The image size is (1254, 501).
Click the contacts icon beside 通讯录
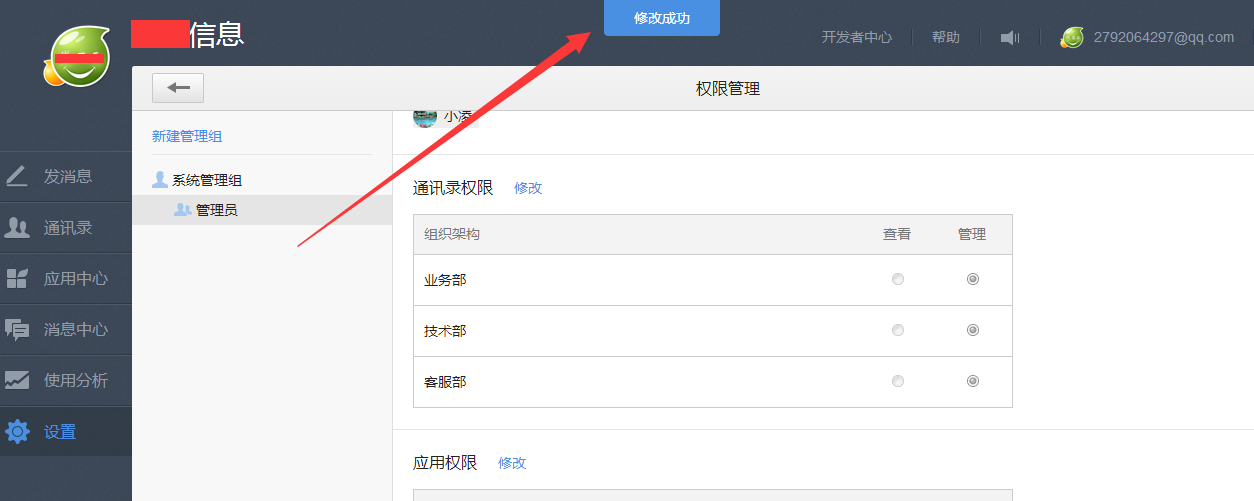click(x=17, y=228)
